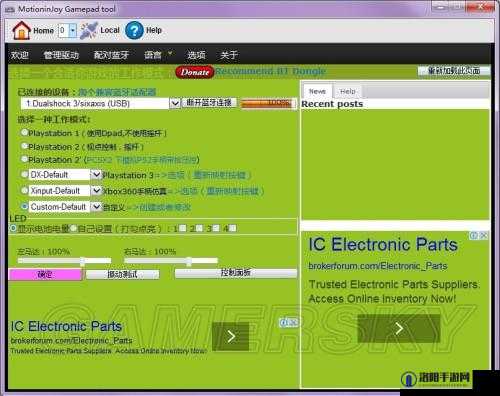This screenshot has height=396, width=500.
Task: Select the Custom-Default radio button
Action: (24, 206)
